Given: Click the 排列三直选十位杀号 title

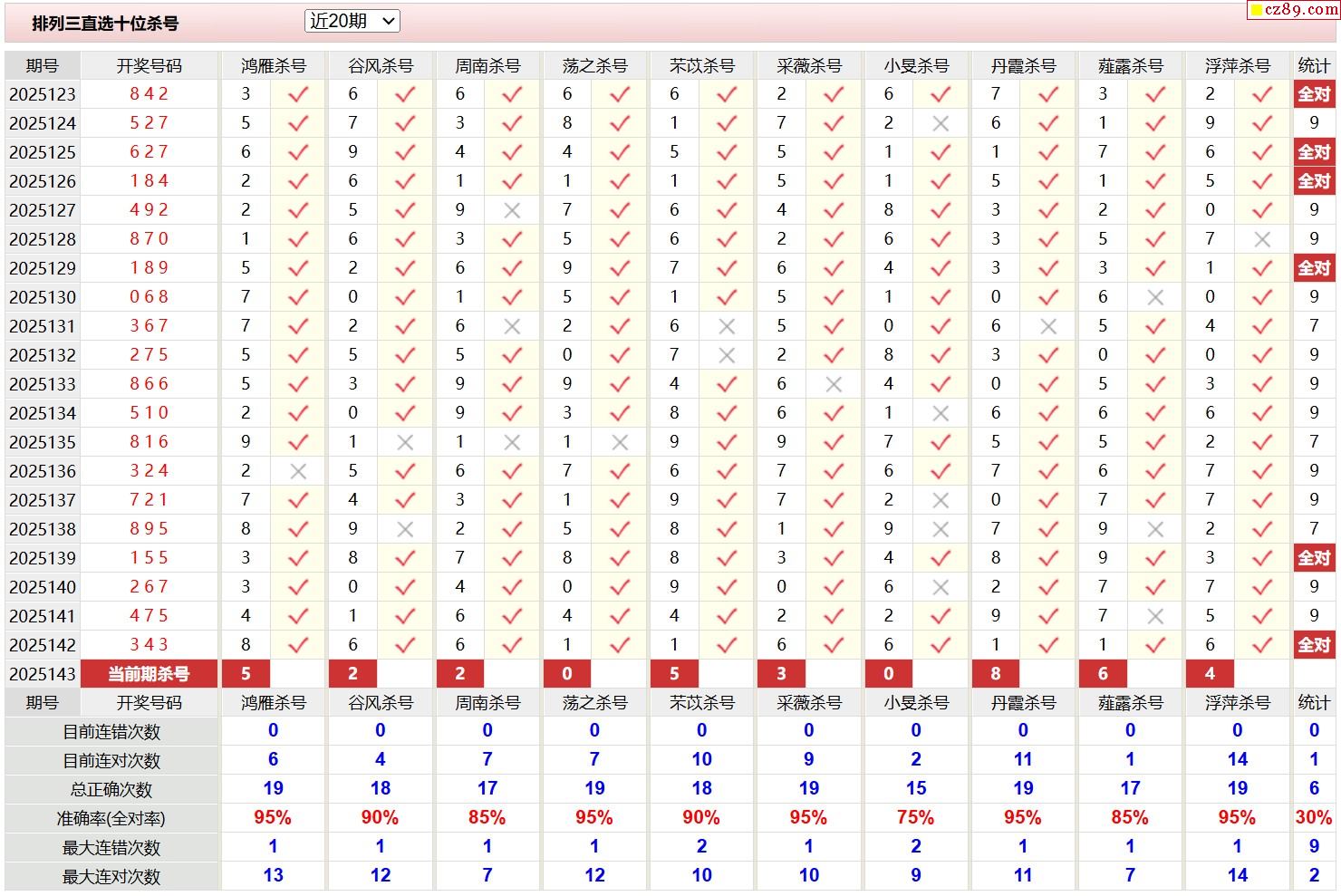Looking at the screenshot, I should (105, 24).
